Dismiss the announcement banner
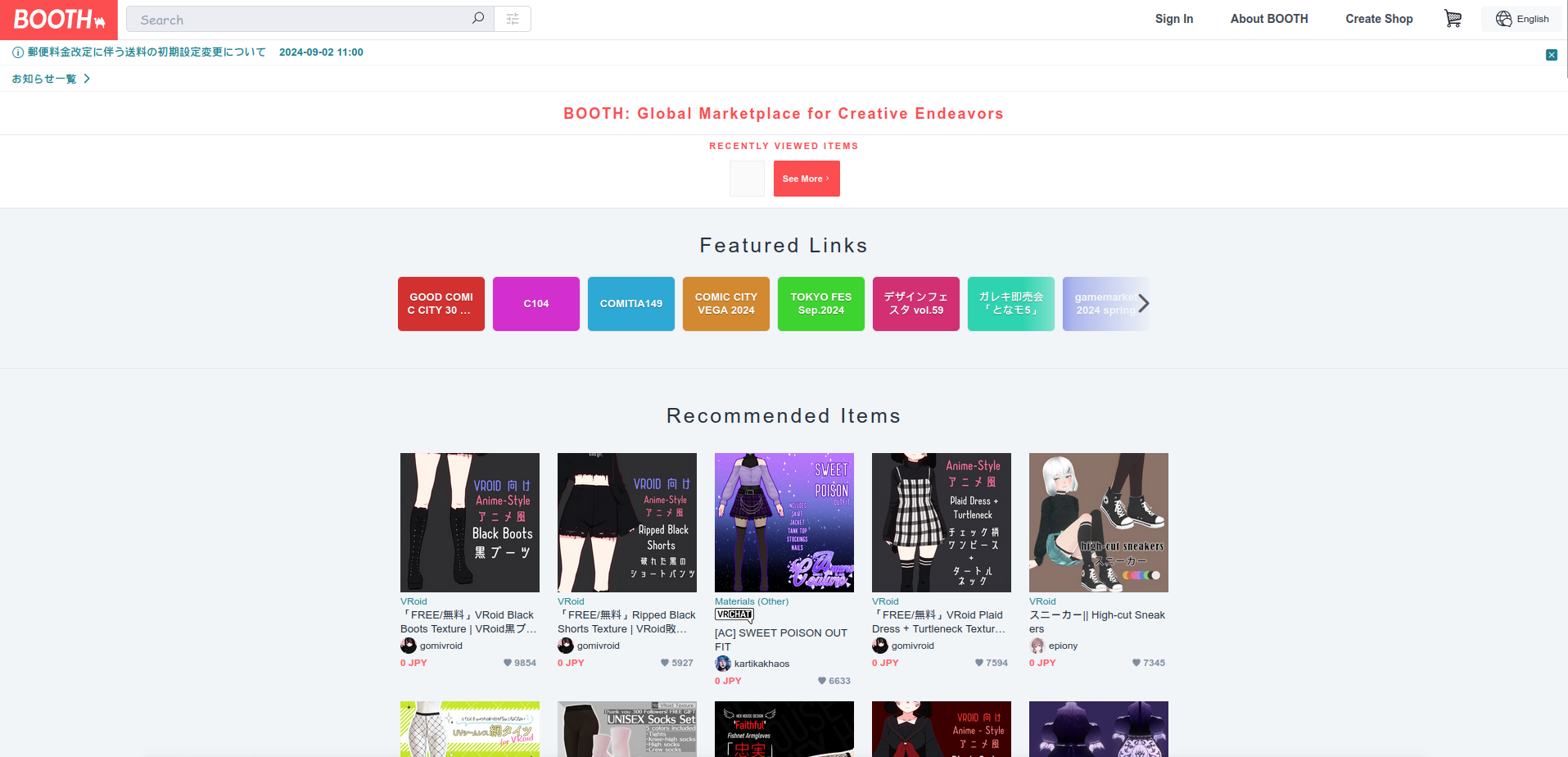Viewport: 1568px width, 757px height. [x=1552, y=55]
